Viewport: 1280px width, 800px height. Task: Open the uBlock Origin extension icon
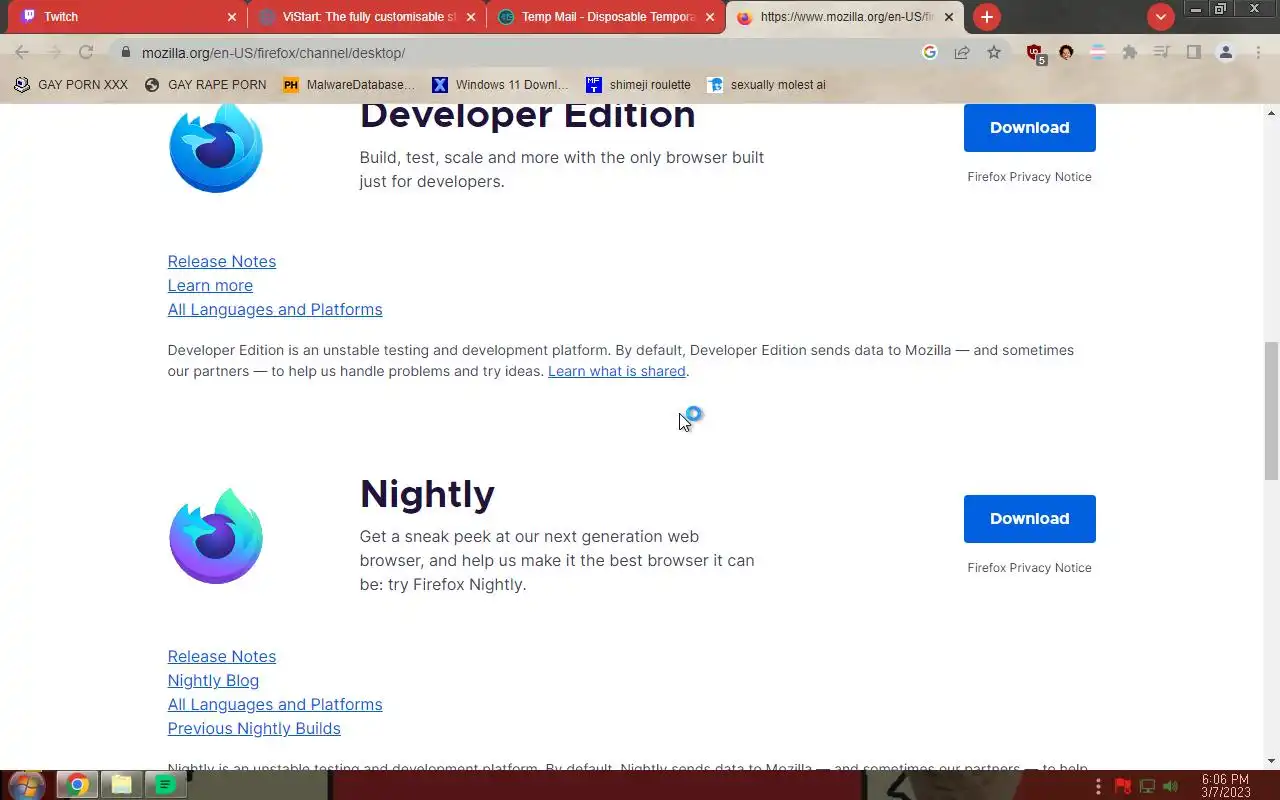pyautogui.click(x=1036, y=53)
